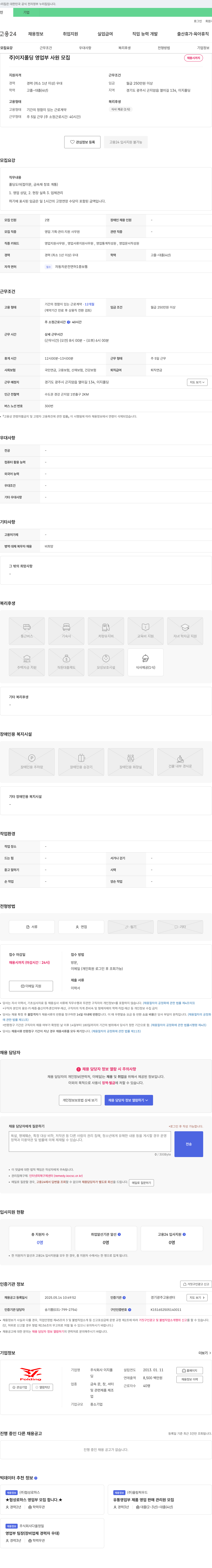Screen dimensions: 212x1568
Task: Click the 이메일 지원 button
Action: pos(31,986)
